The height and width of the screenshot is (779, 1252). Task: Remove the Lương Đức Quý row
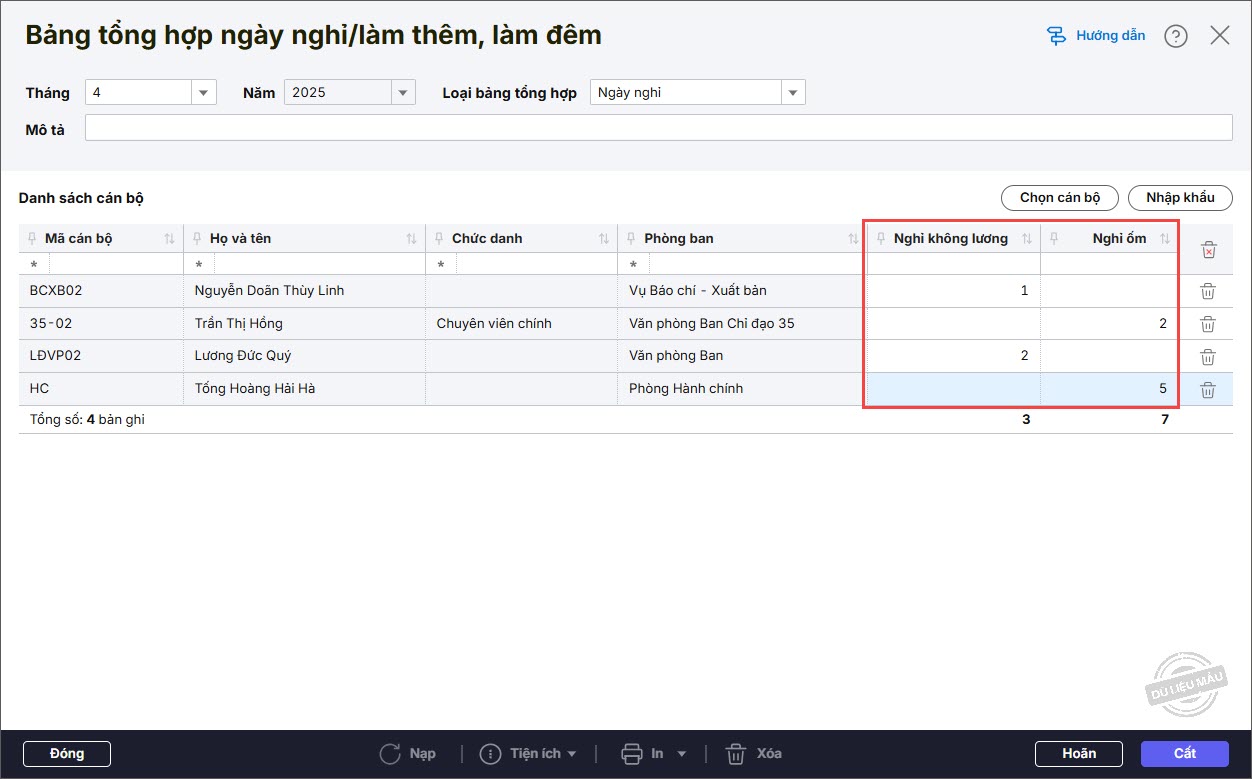point(1207,356)
